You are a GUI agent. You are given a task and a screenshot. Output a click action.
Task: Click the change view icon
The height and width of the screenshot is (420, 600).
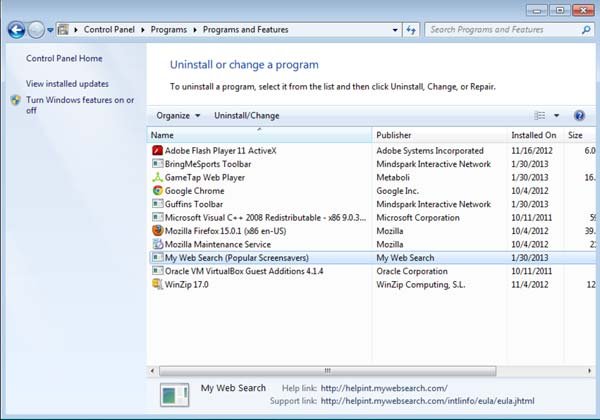540,116
